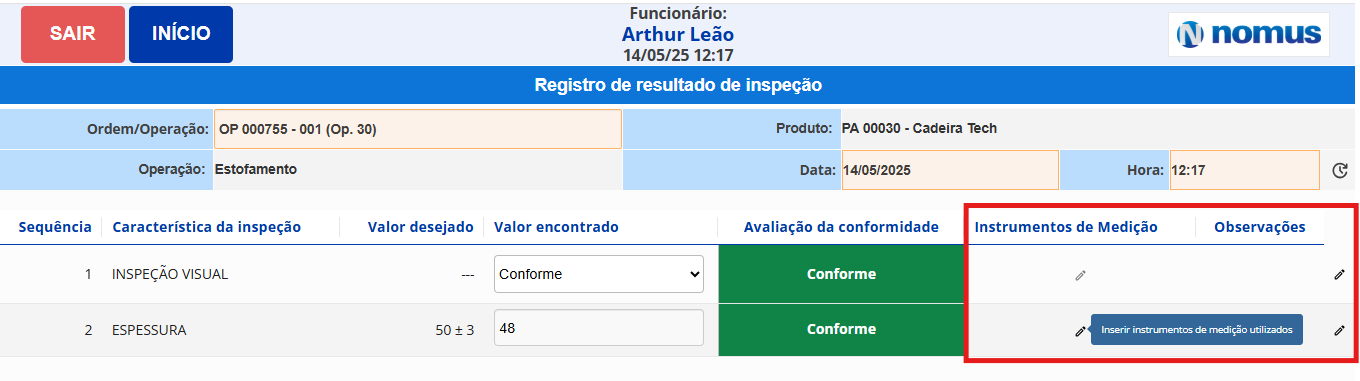The width and height of the screenshot is (1360, 381).
Task: Click the instrument insertion tooltip
Action: click(x=1197, y=329)
